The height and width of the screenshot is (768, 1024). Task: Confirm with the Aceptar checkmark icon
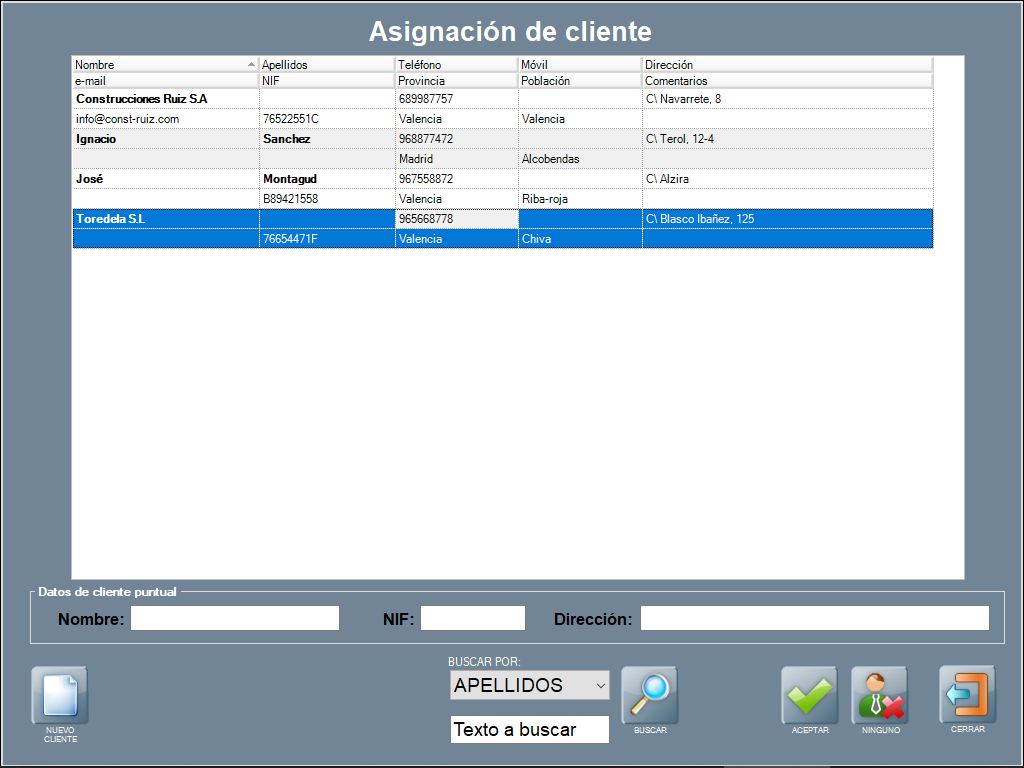[809, 694]
